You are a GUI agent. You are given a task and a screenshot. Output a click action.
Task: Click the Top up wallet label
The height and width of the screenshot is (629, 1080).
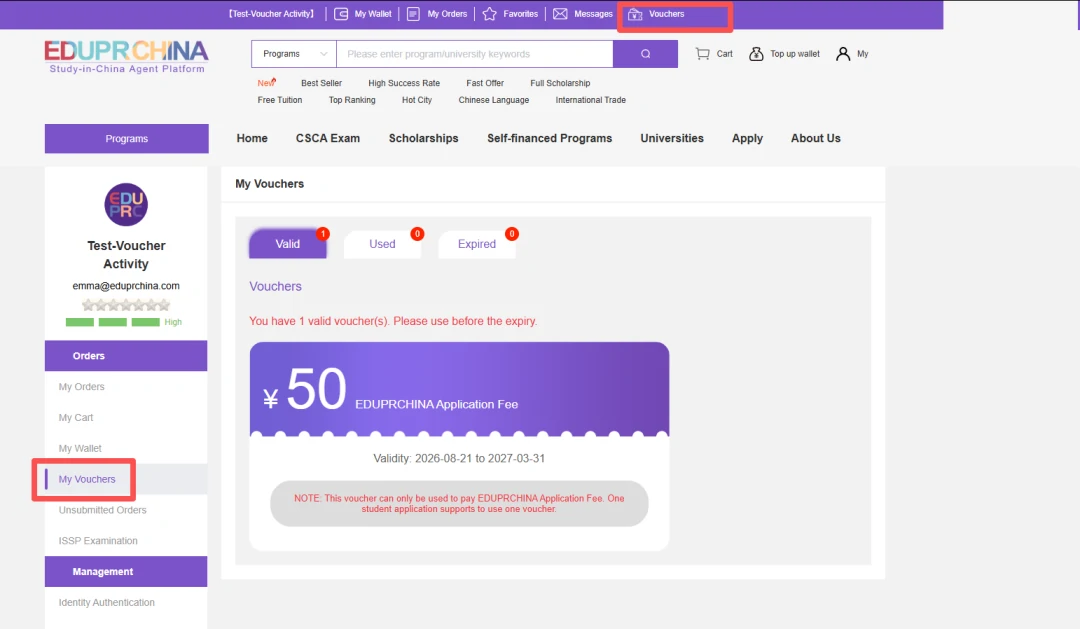(x=795, y=54)
